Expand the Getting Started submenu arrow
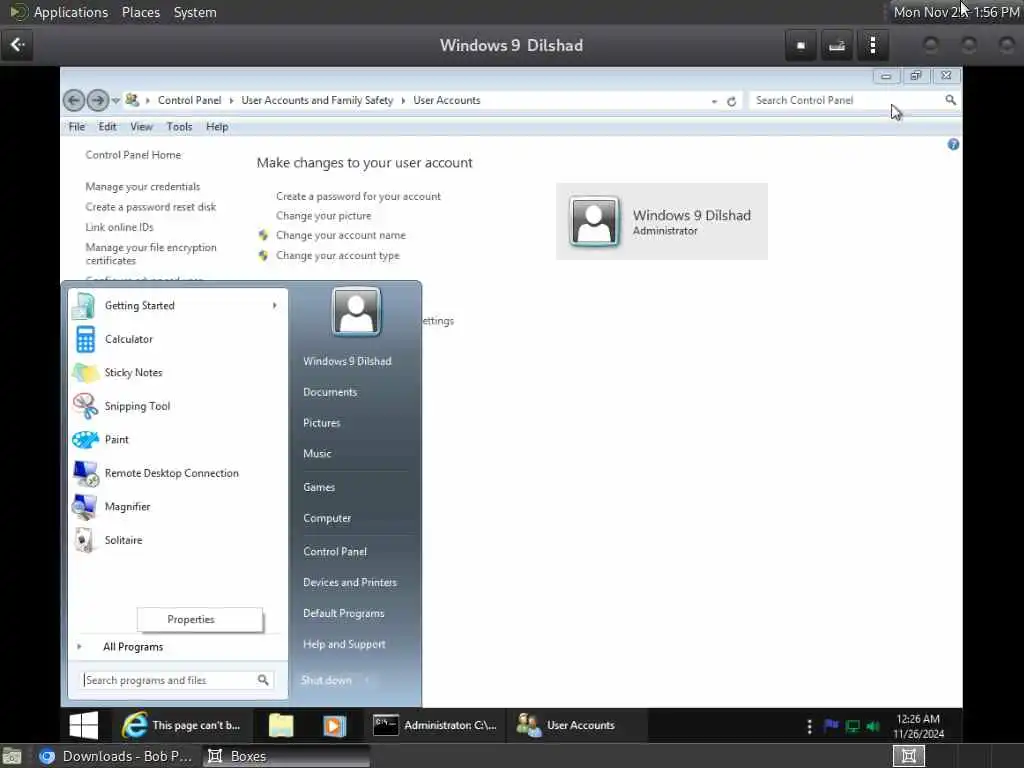The width and height of the screenshot is (1024, 768). click(x=274, y=305)
